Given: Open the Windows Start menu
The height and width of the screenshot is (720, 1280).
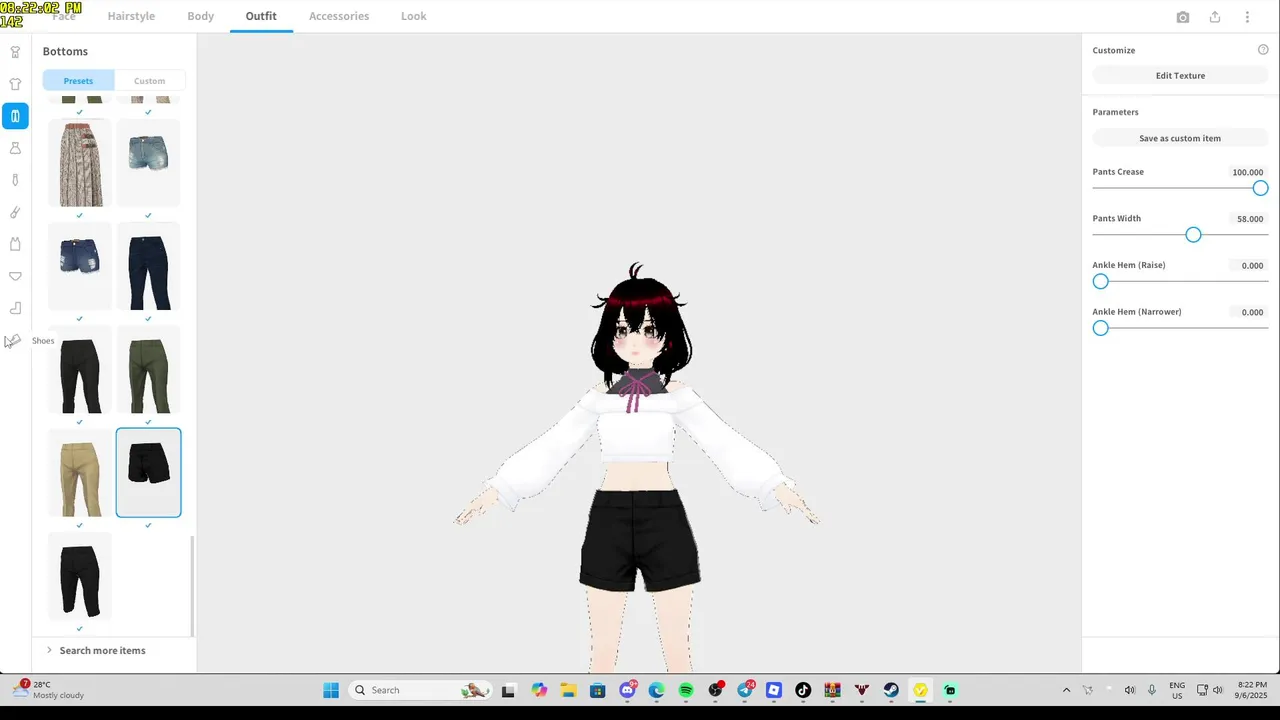Looking at the screenshot, I should click(x=331, y=690).
